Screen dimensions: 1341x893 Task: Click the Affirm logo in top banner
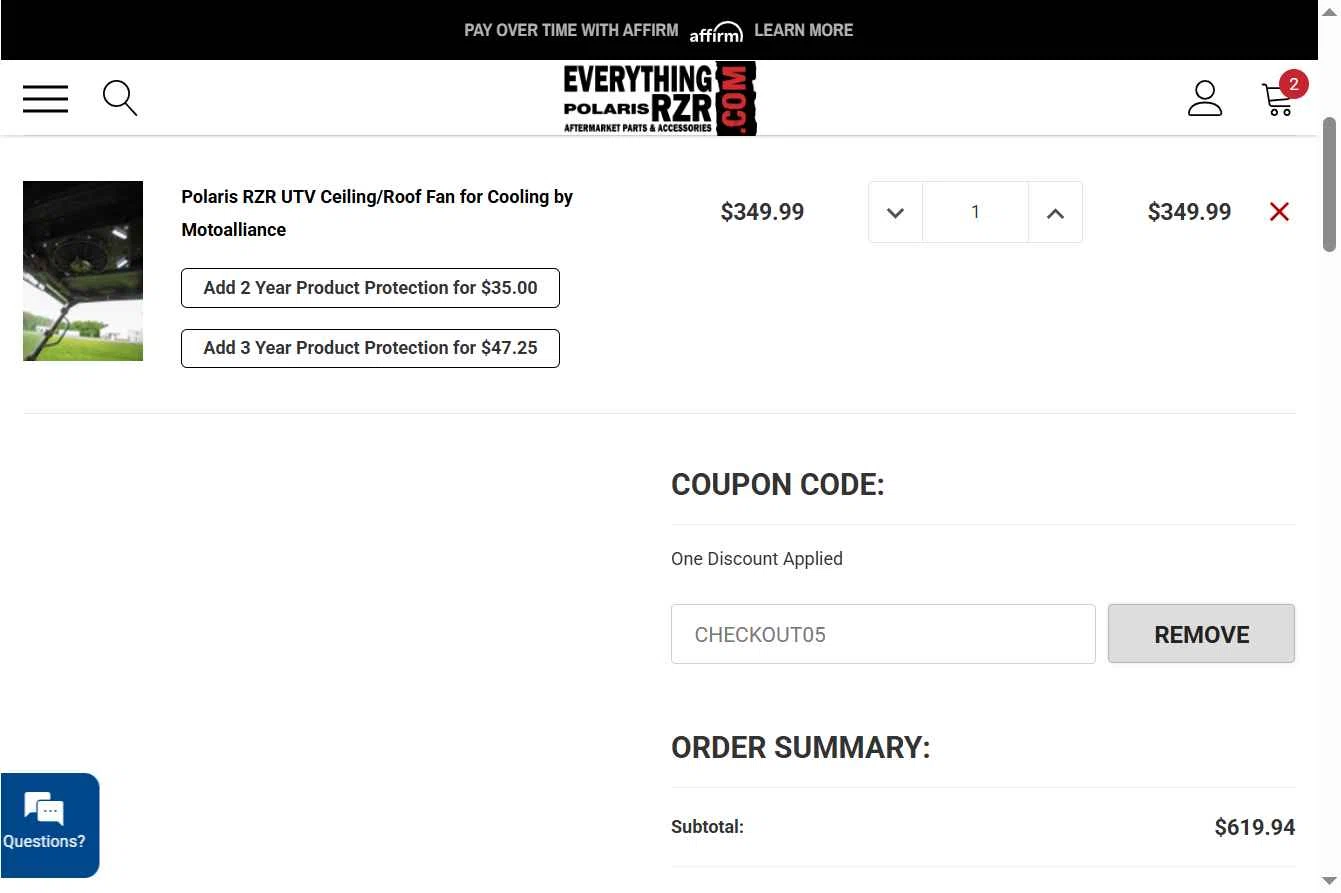coord(716,32)
